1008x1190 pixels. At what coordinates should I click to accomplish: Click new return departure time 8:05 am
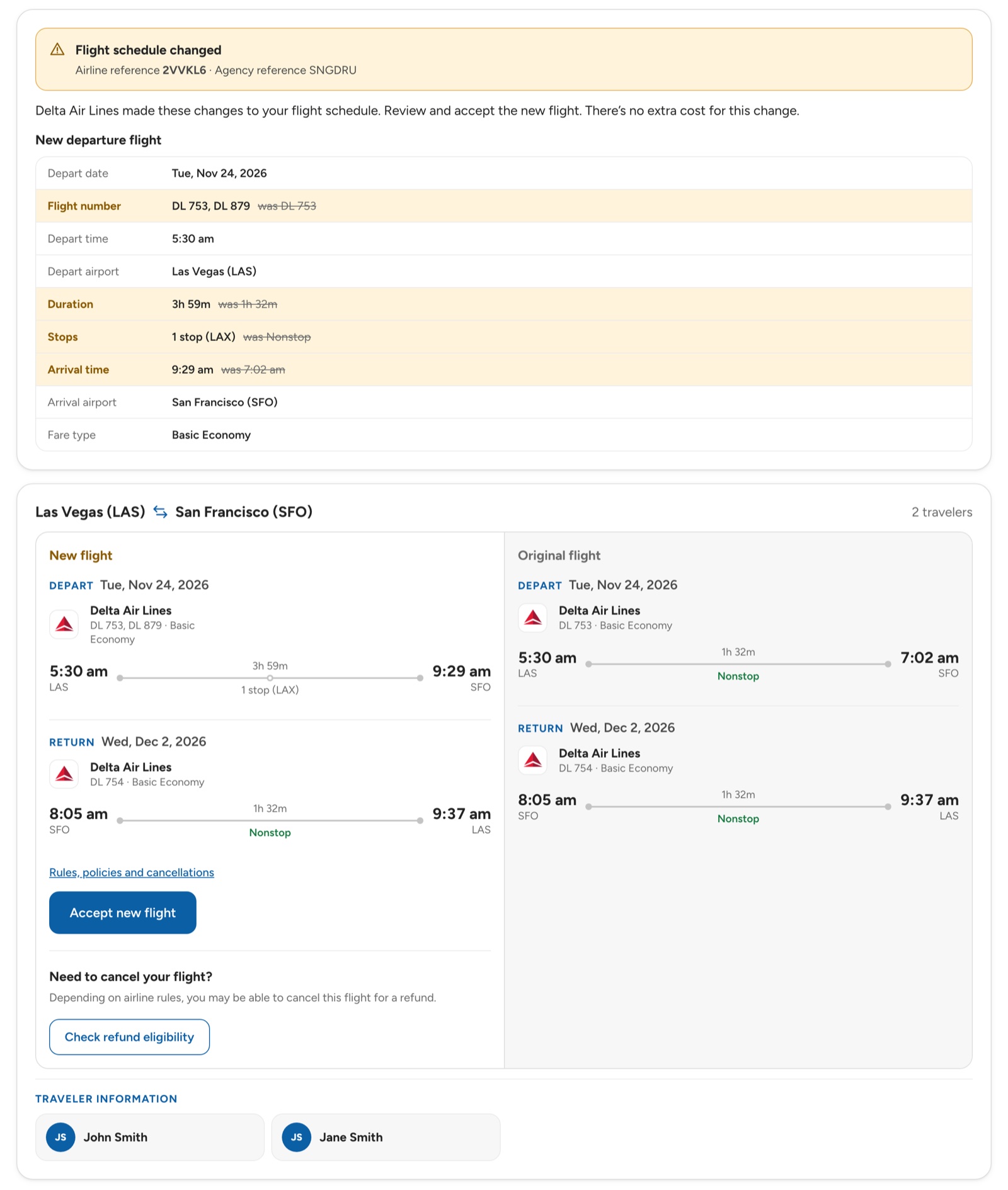tap(79, 814)
